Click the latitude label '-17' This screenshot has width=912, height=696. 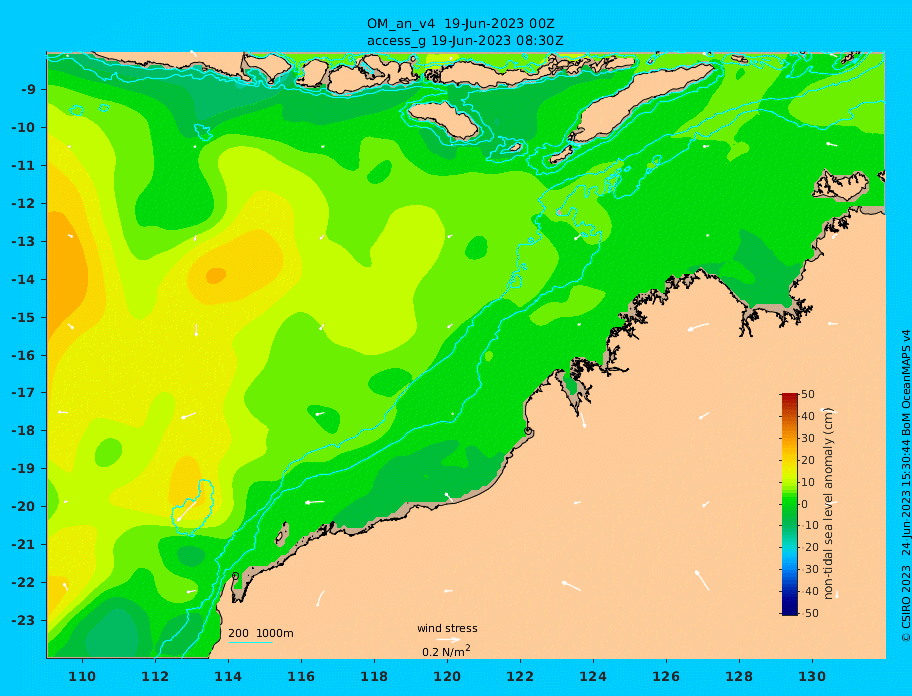tap(24, 392)
